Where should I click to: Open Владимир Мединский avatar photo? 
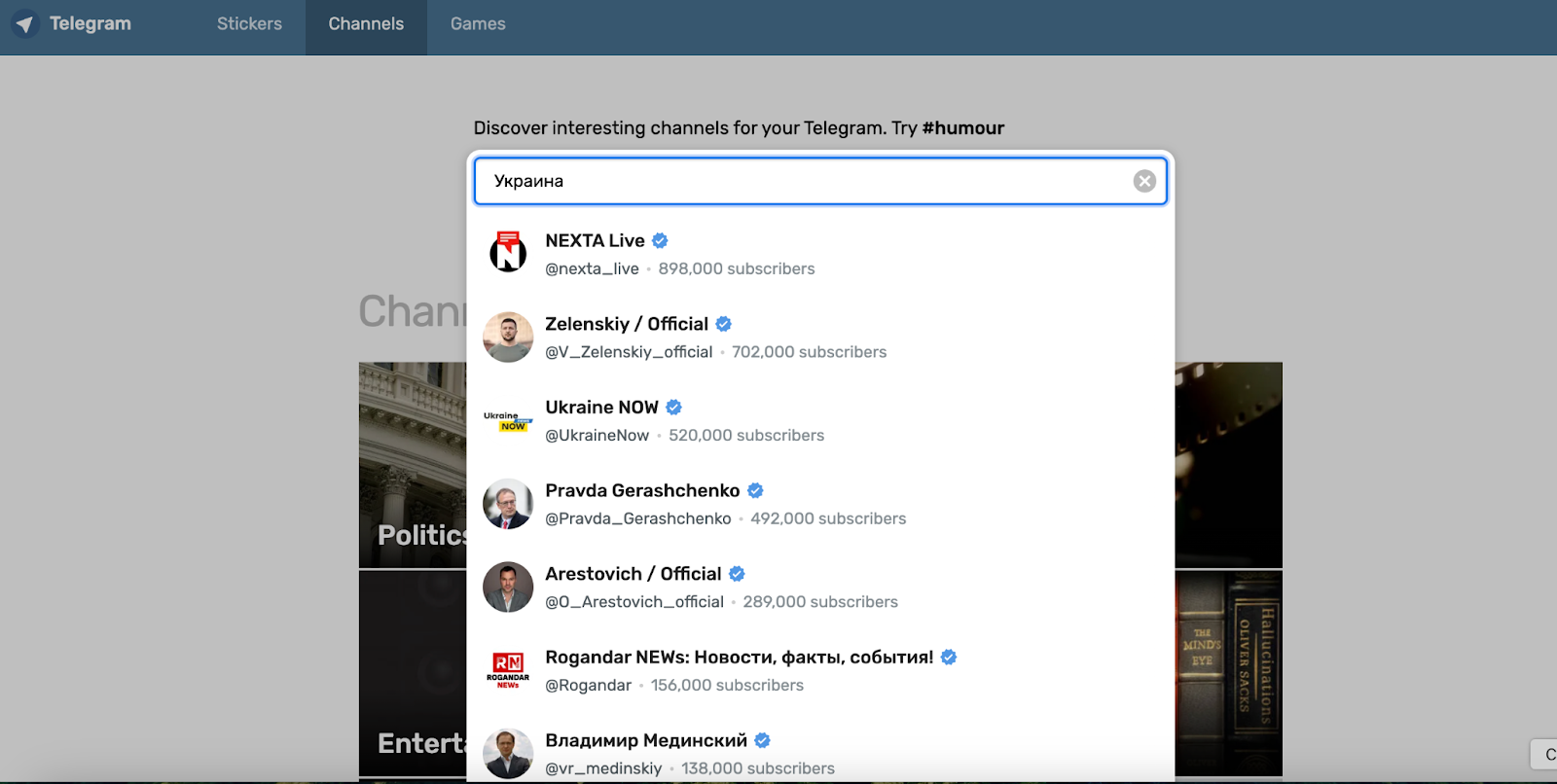click(x=508, y=754)
